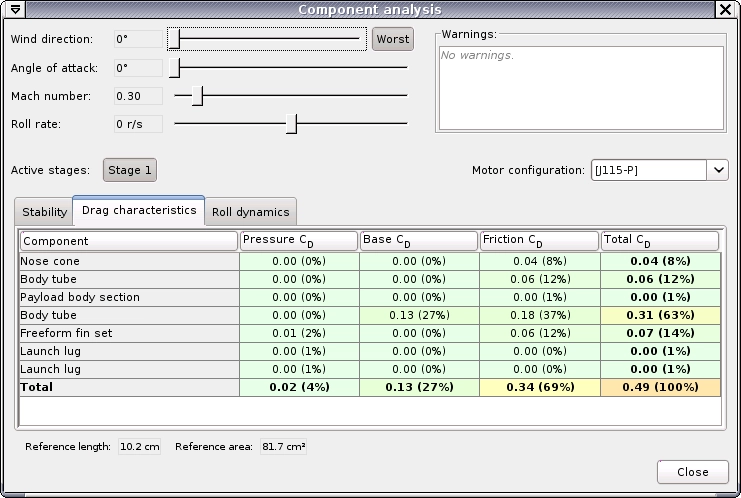Select the Freeform fin set row

click(128, 332)
